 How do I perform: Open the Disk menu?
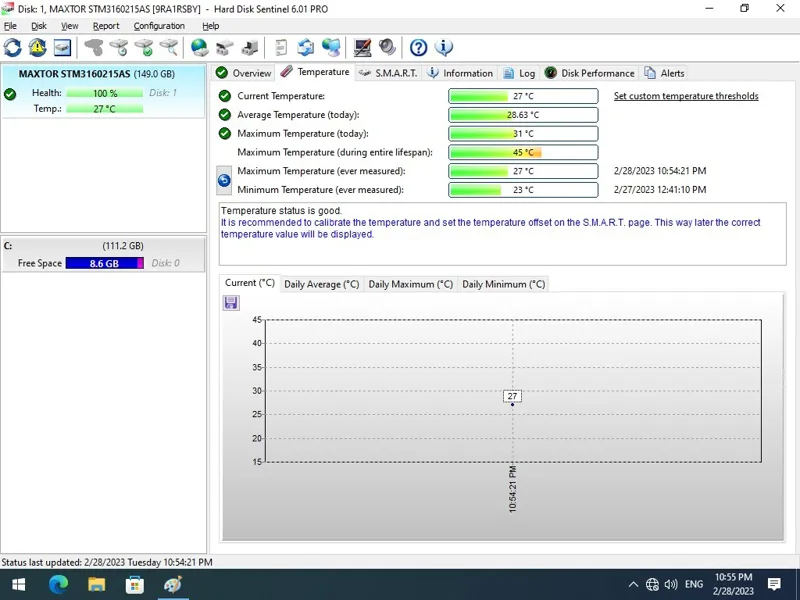pos(39,26)
